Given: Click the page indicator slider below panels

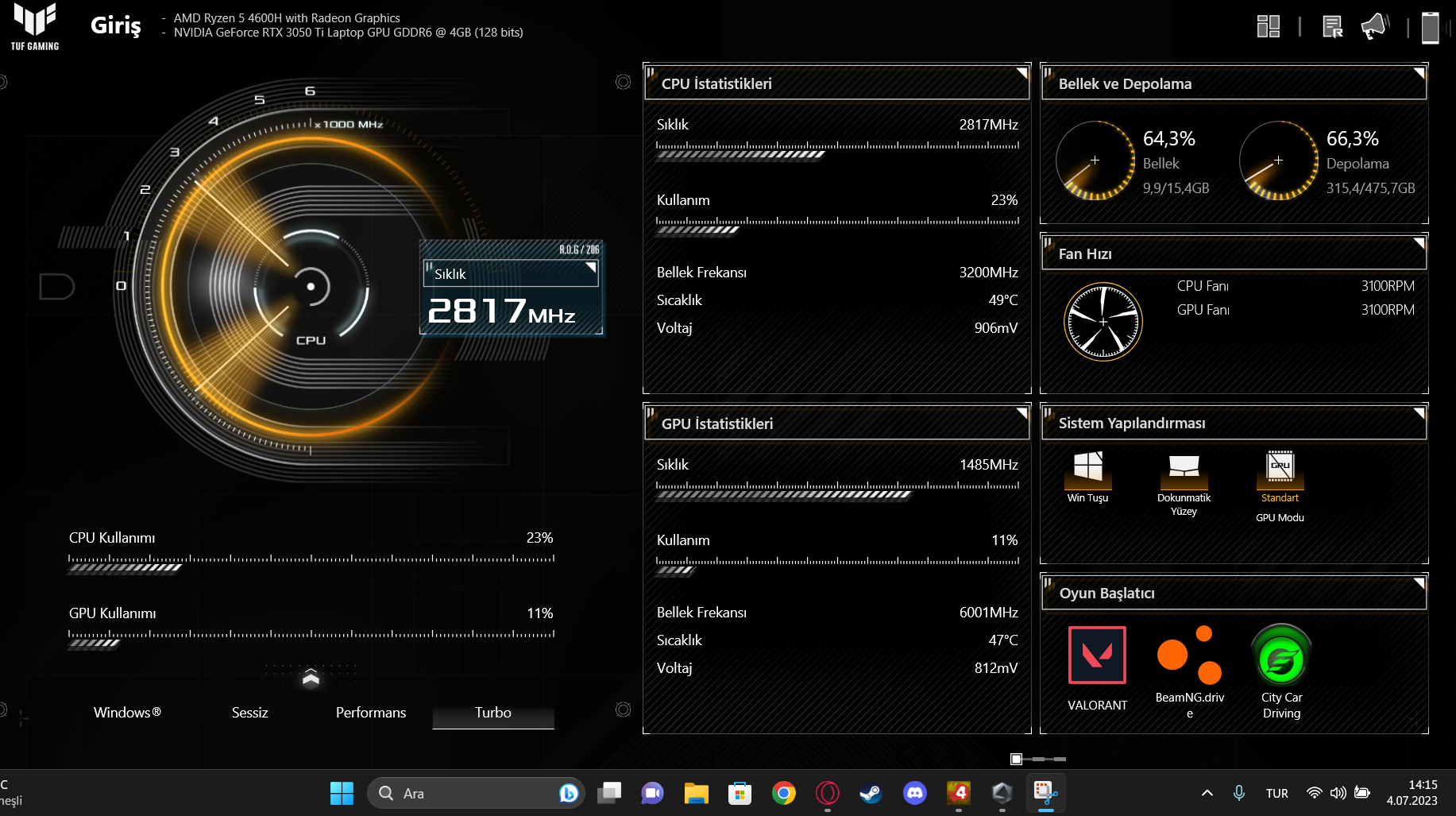Looking at the screenshot, I should [1038, 759].
